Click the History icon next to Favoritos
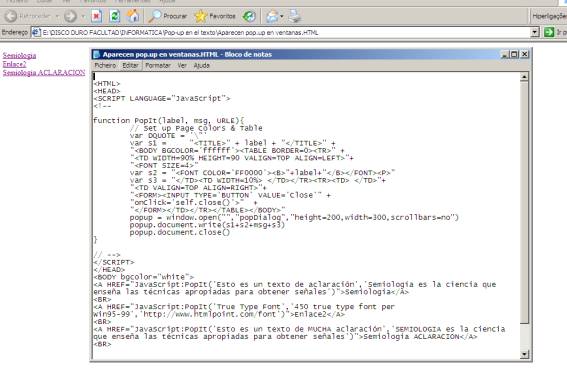The height and width of the screenshot is (391, 567). point(249,16)
